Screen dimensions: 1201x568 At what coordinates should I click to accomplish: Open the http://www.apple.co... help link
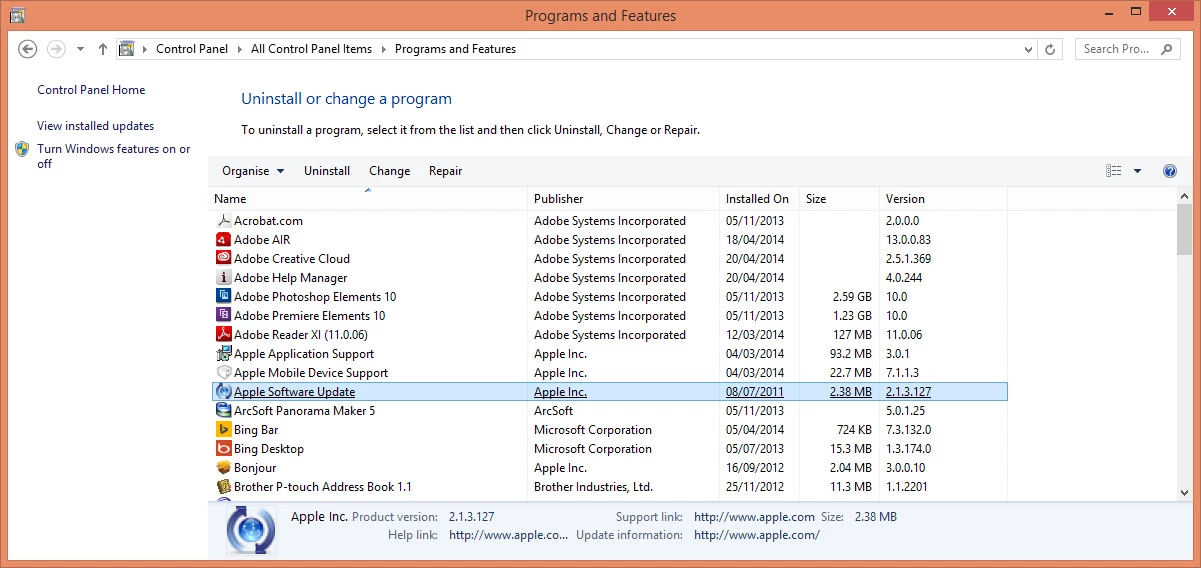click(508, 535)
